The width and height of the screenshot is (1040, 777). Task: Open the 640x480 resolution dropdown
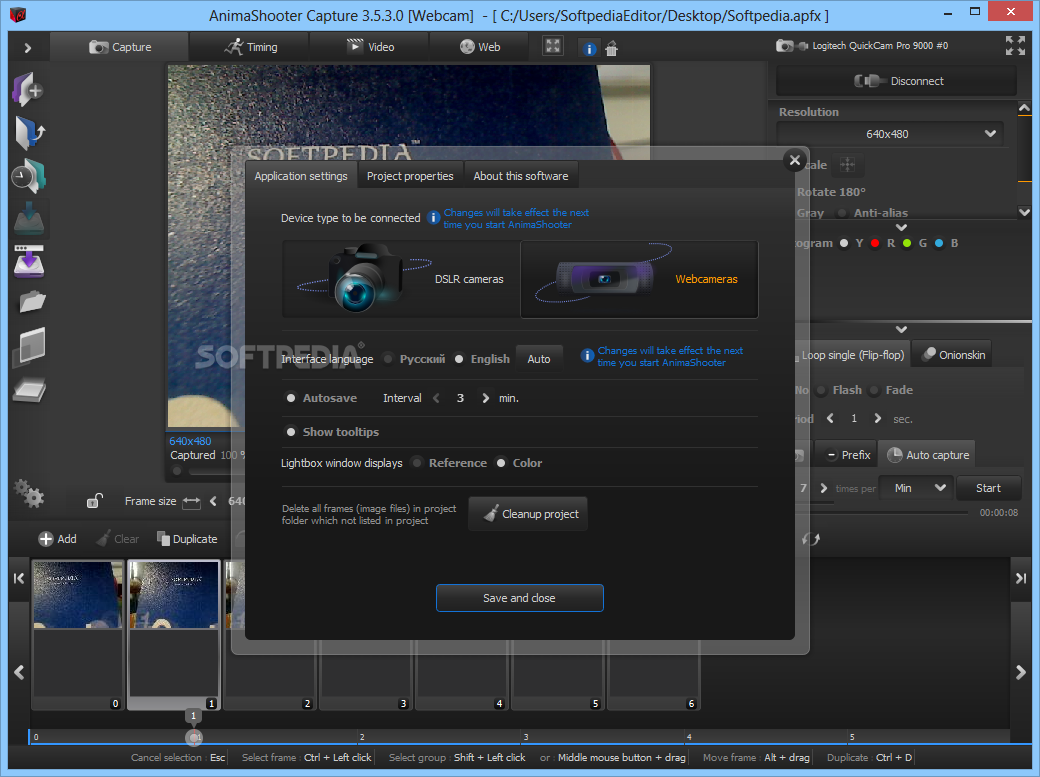pos(889,134)
